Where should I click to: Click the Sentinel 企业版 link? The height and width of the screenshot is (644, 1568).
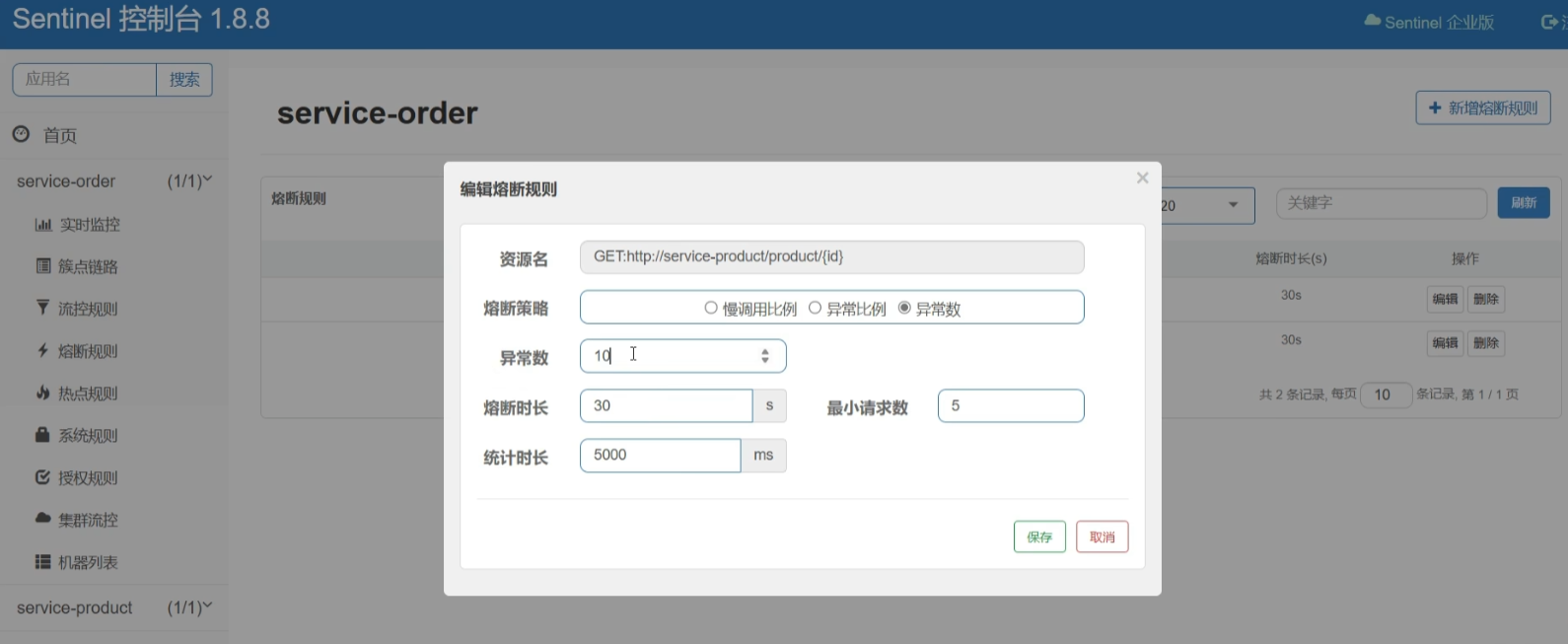click(x=1439, y=22)
